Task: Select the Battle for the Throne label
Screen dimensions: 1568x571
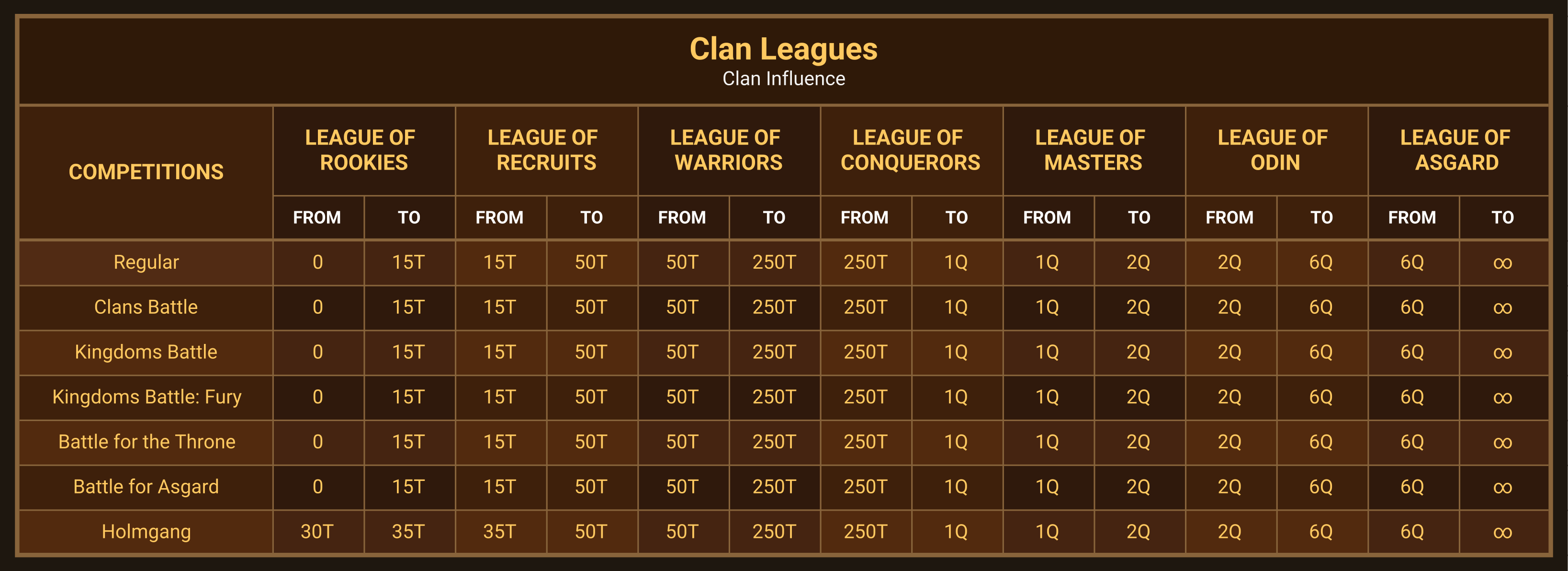Action: [x=147, y=442]
